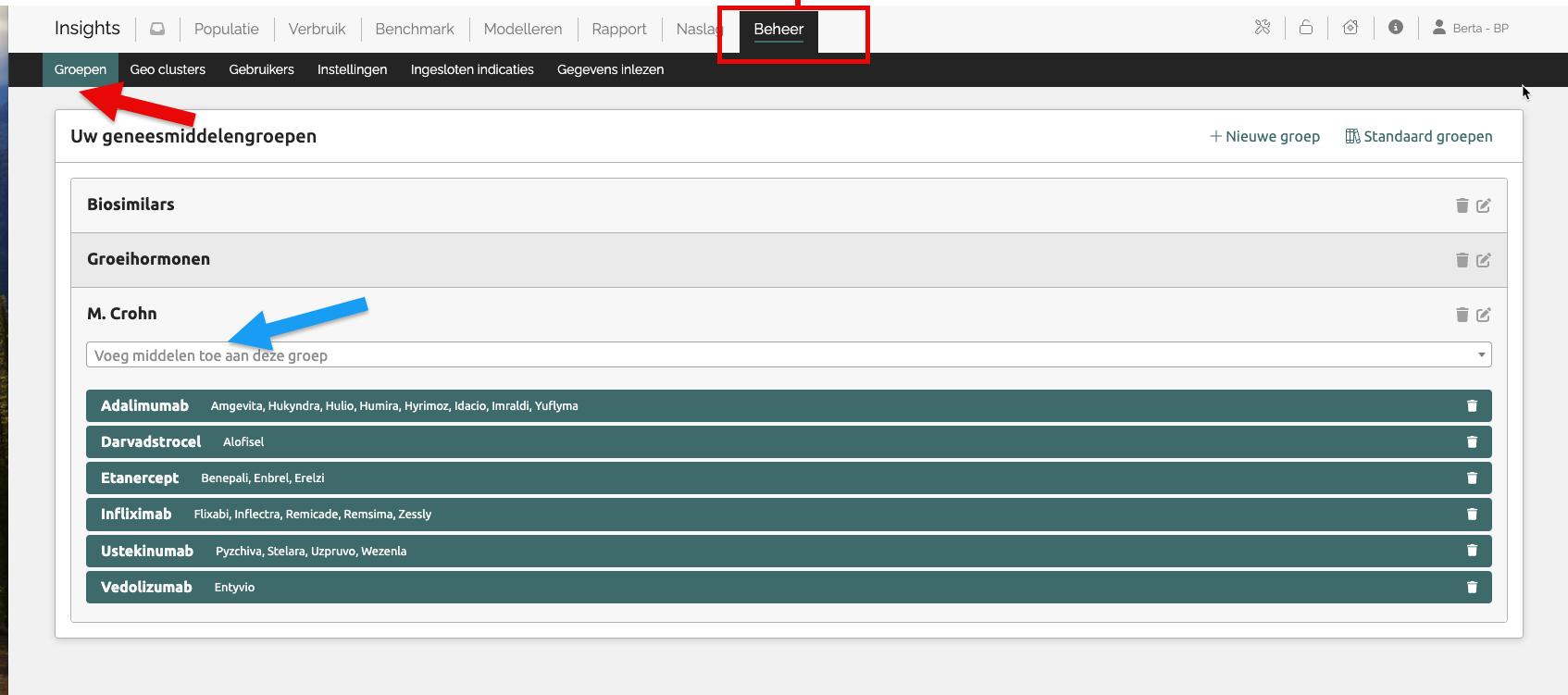
Task: Create a new group with Nieuwe groep
Action: [x=1264, y=136]
